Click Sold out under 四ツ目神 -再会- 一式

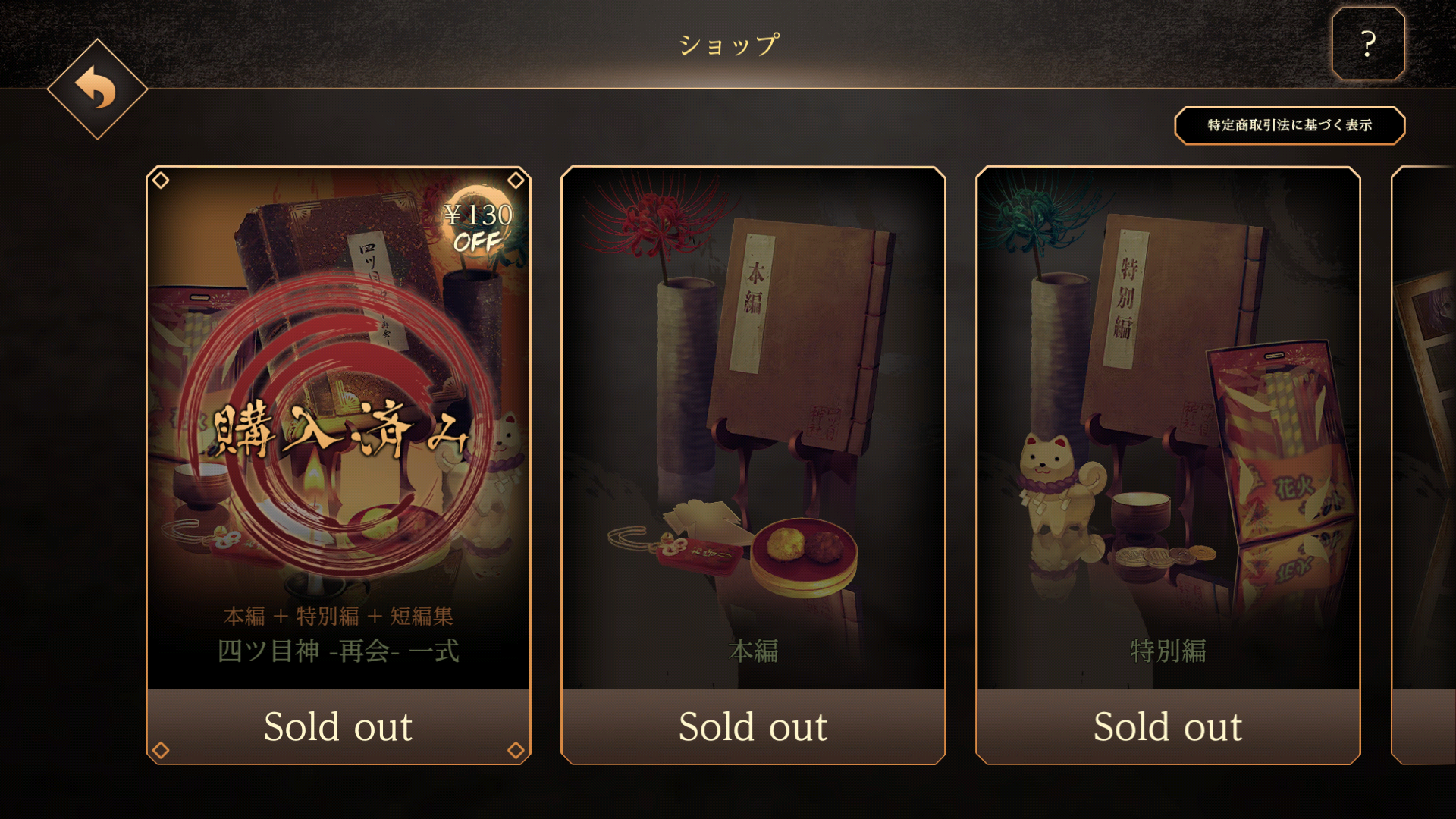[338, 726]
